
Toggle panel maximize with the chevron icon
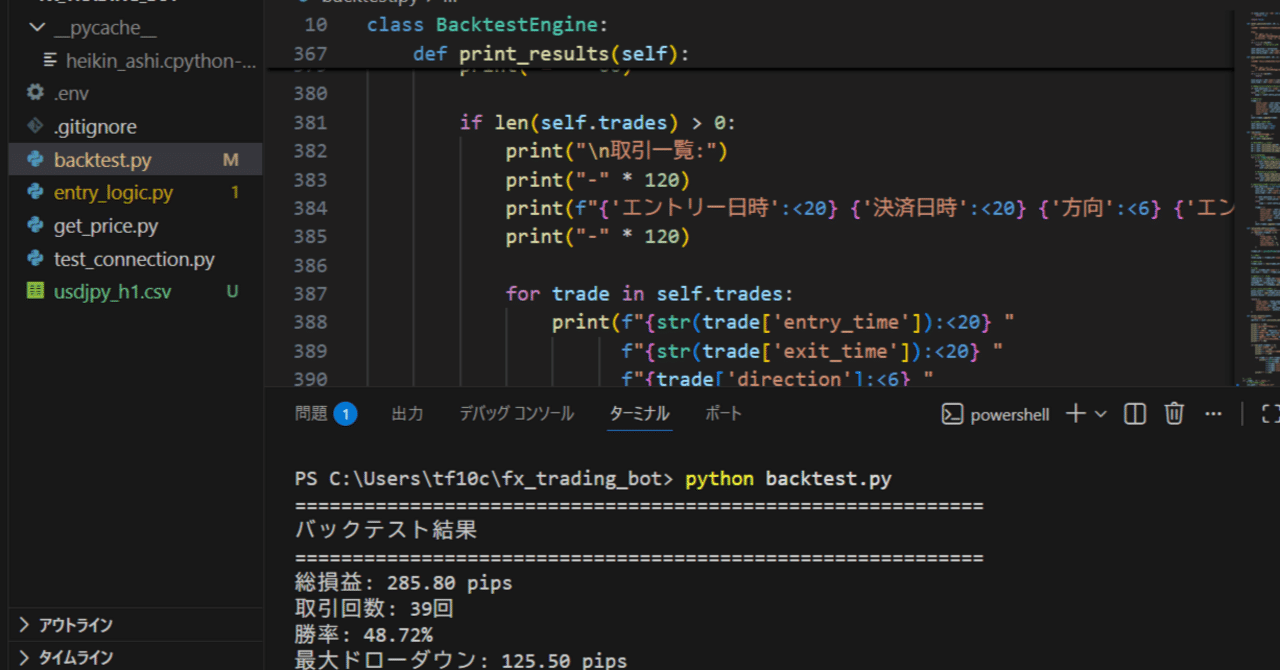[1263, 413]
